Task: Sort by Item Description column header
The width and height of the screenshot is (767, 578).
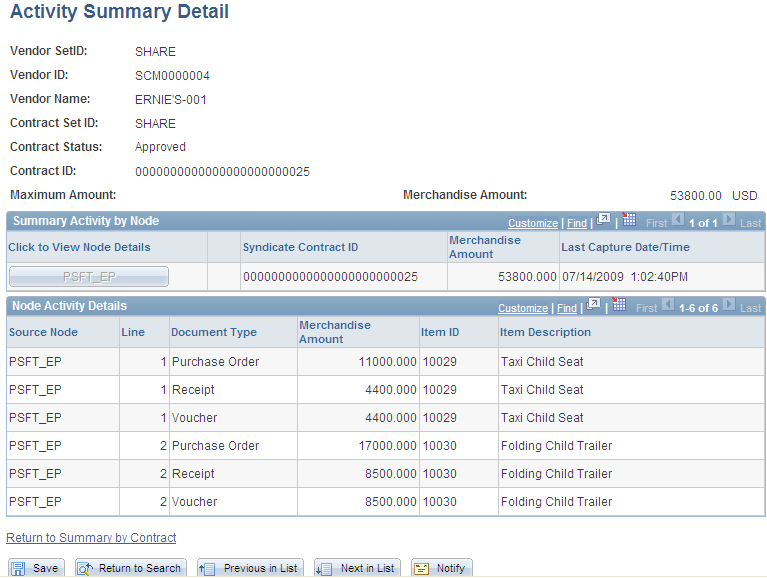Action: [545, 332]
